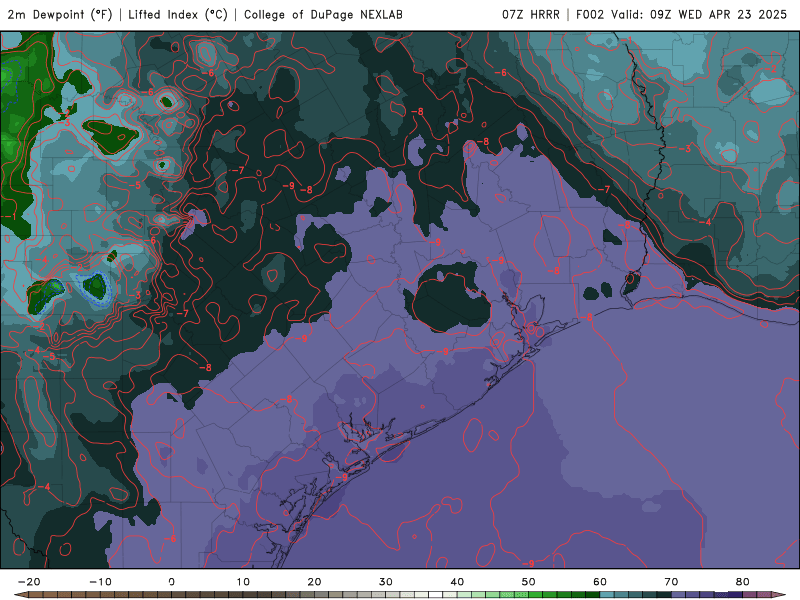Click the 0 label on the color scale
The height and width of the screenshot is (600, 800).
click(171, 582)
